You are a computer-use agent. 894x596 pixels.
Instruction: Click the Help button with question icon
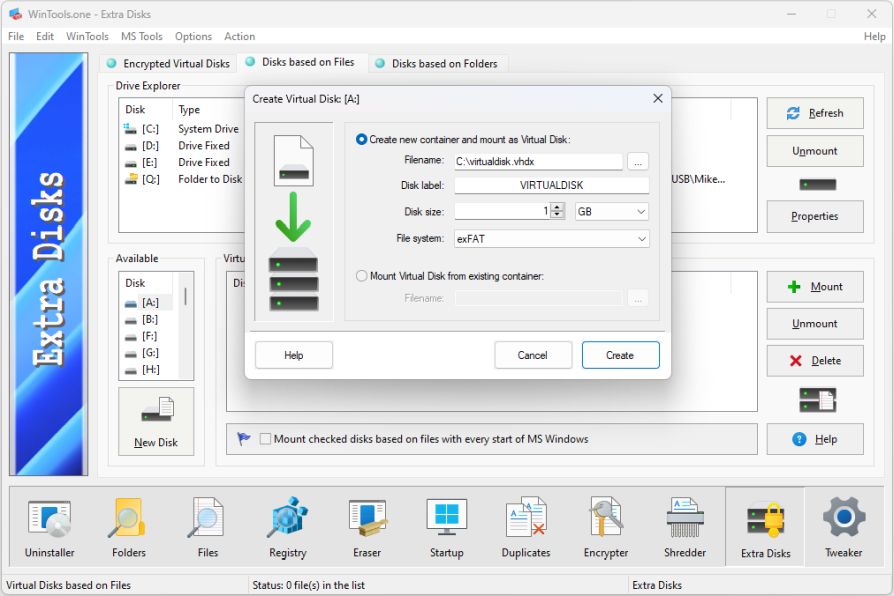pos(815,439)
